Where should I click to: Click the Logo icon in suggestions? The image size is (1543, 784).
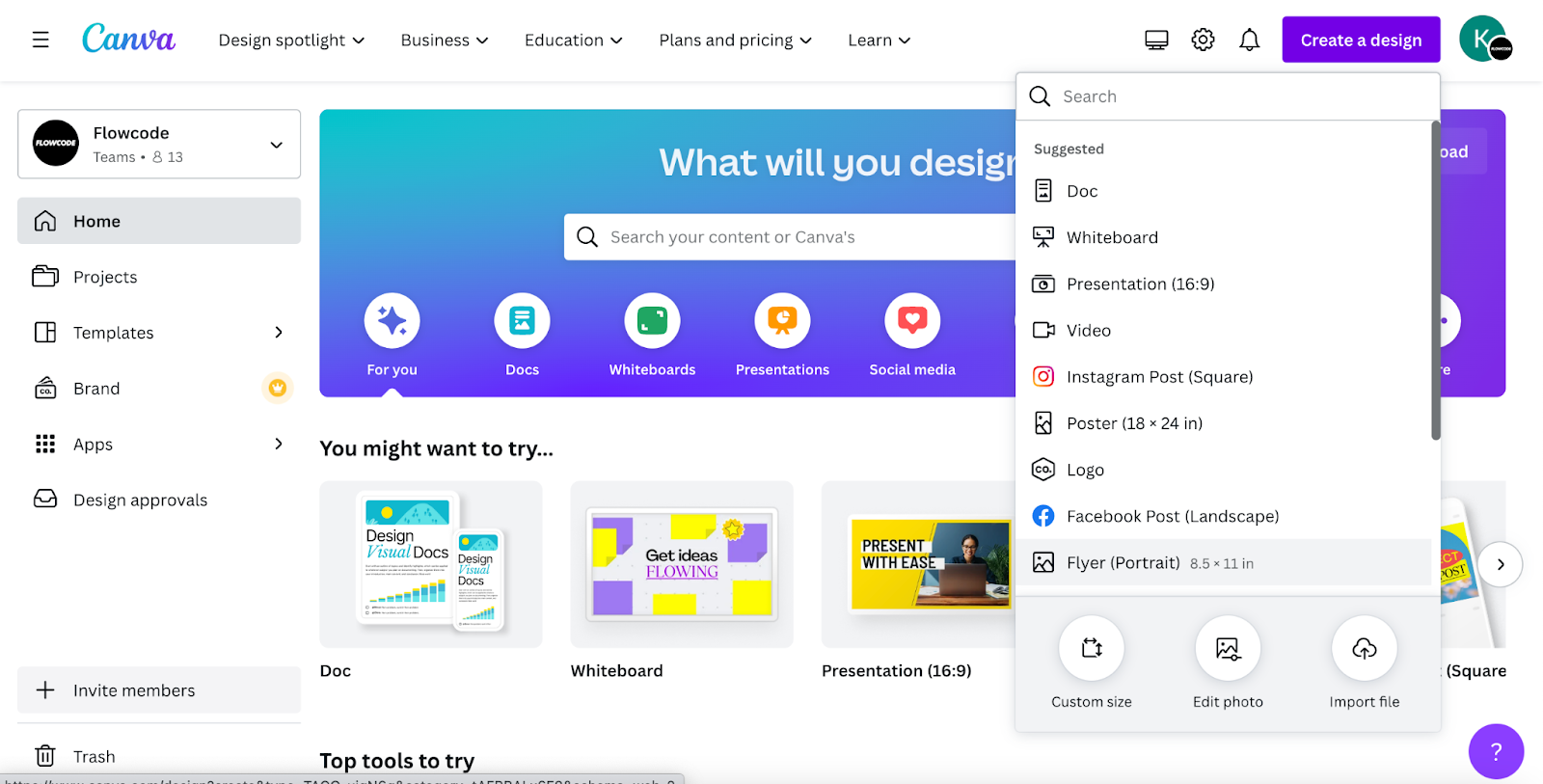(x=1043, y=470)
